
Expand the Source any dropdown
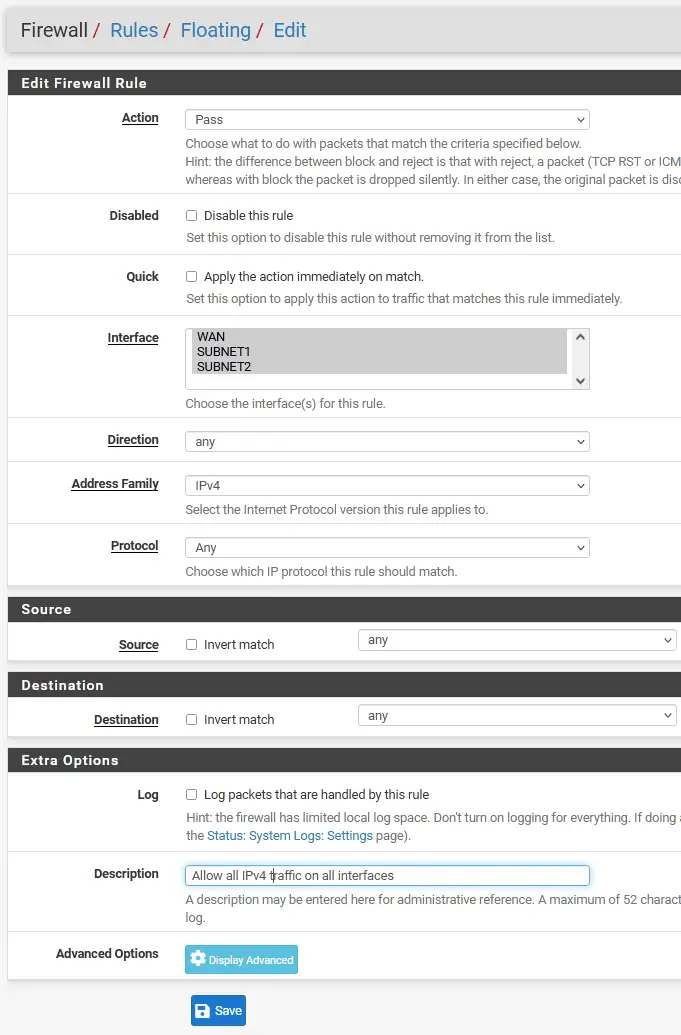click(517, 640)
